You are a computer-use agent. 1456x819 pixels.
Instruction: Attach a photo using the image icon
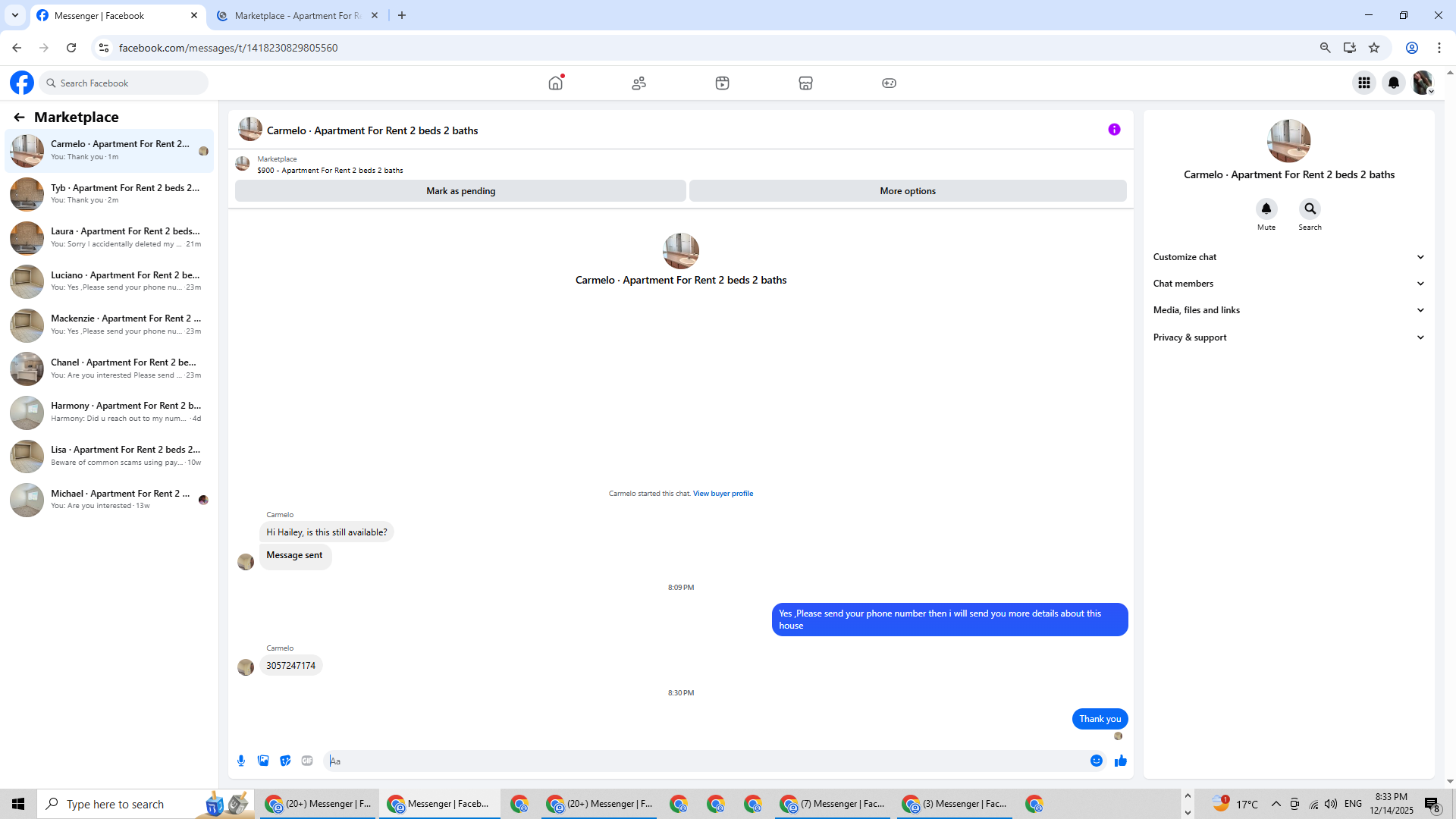click(x=263, y=761)
